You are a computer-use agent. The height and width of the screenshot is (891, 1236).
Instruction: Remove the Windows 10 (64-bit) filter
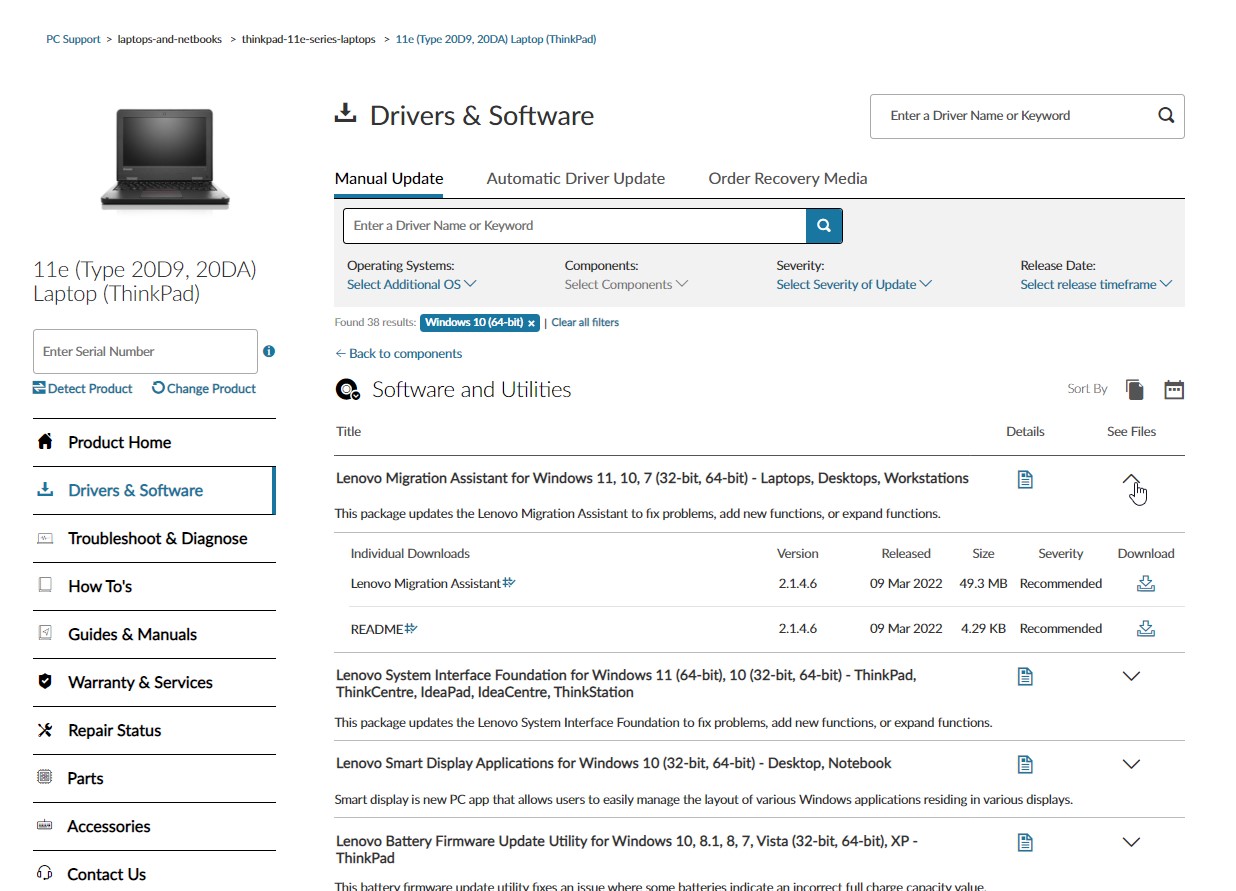(x=533, y=322)
